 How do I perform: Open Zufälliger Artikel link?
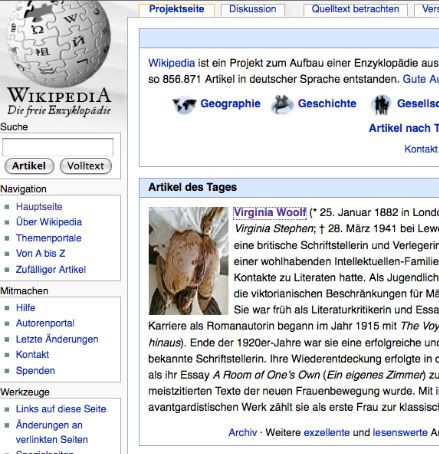(x=51, y=269)
